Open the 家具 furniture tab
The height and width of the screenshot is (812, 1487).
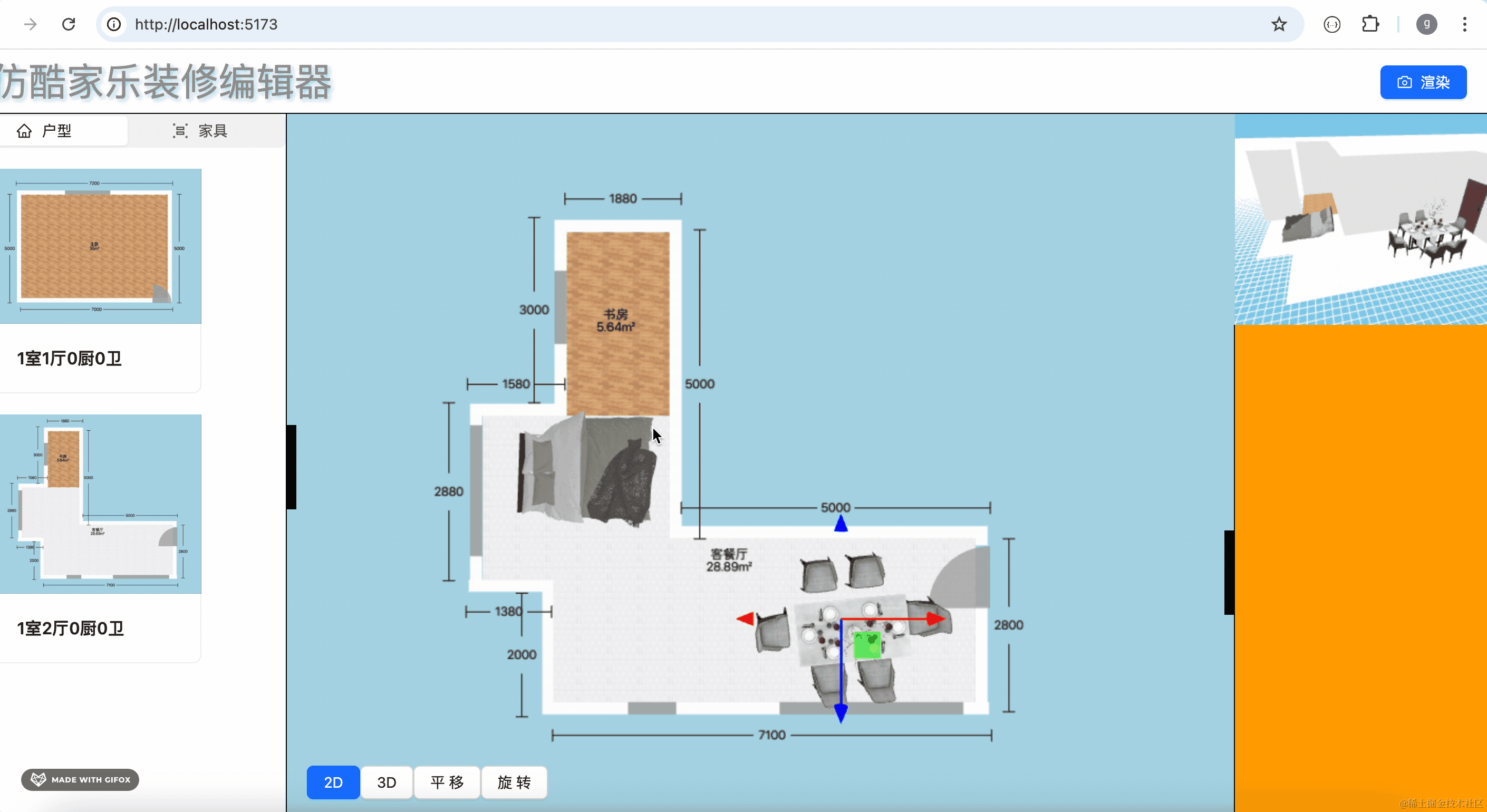[x=200, y=131]
